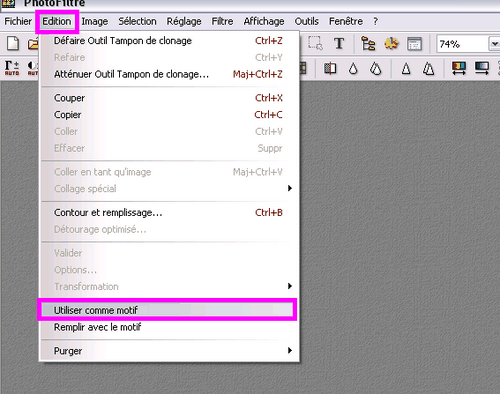500x394 pixels.
Task: Select the Text tool T icon
Action: (339, 43)
